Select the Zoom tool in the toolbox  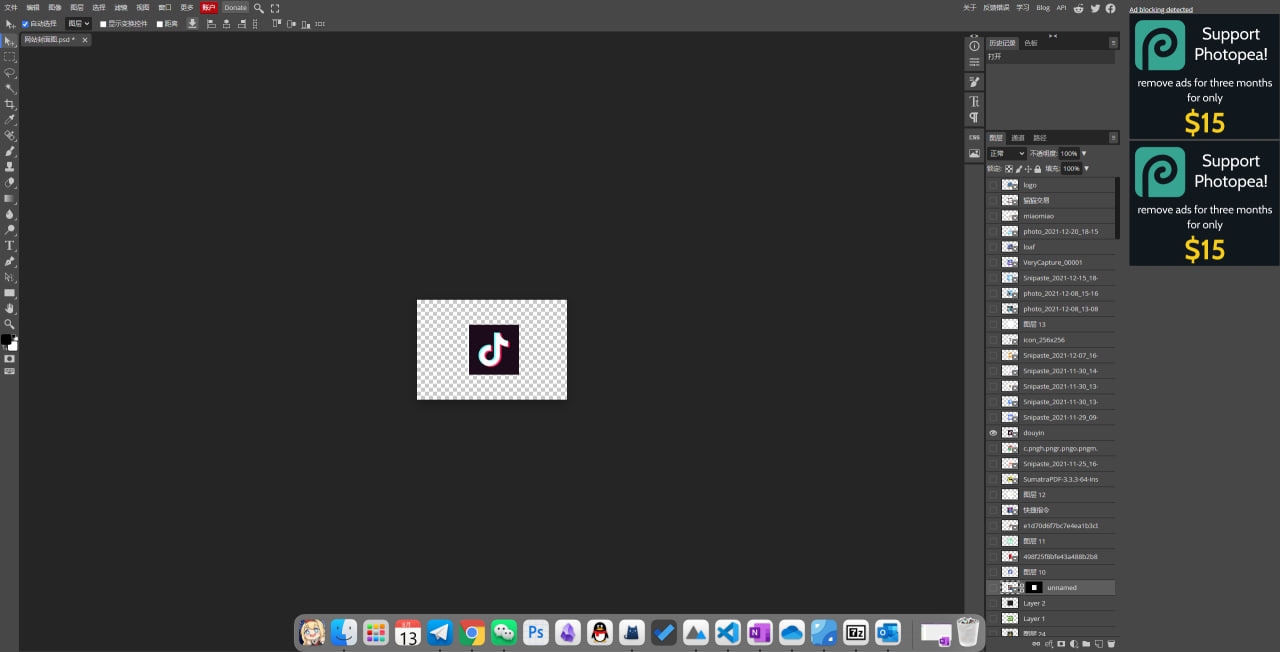click(x=10, y=324)
